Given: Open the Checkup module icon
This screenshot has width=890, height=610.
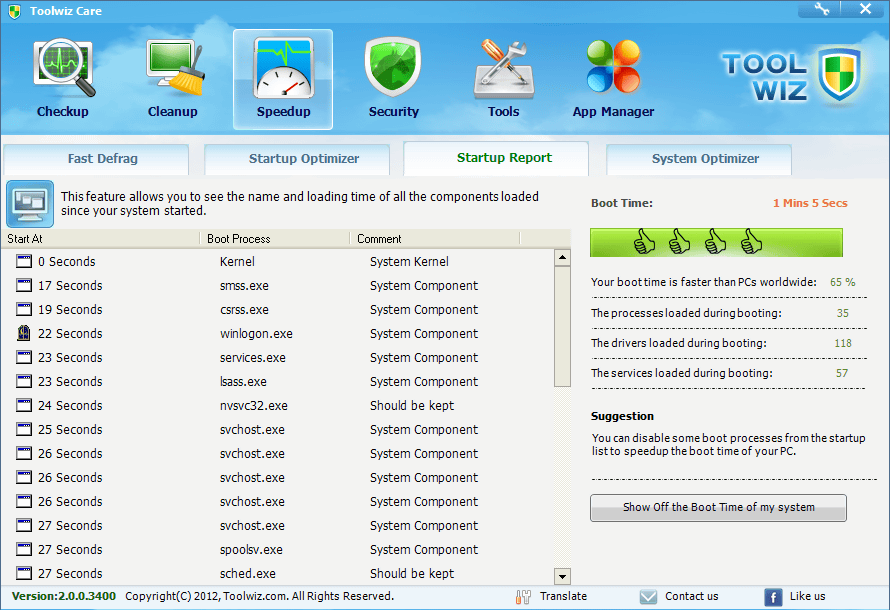Looking at the screenshot, I should pos(64,68).
